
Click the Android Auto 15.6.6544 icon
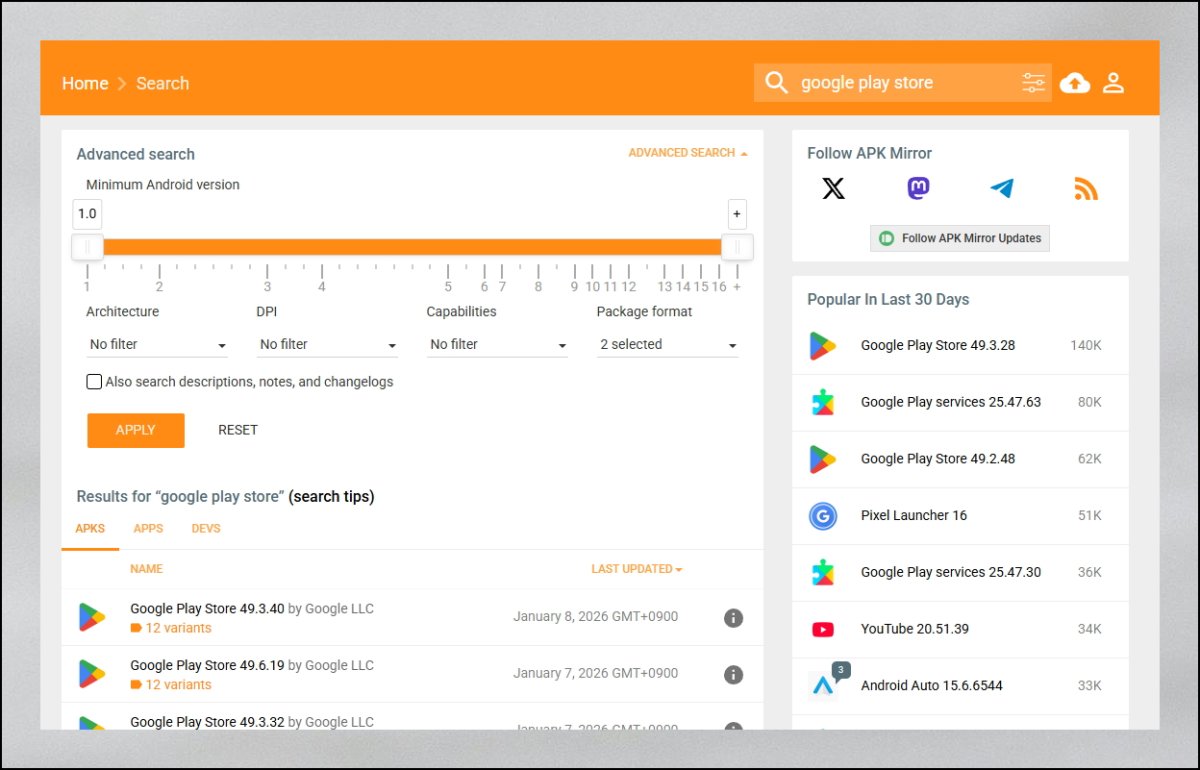tap(823, 685)
